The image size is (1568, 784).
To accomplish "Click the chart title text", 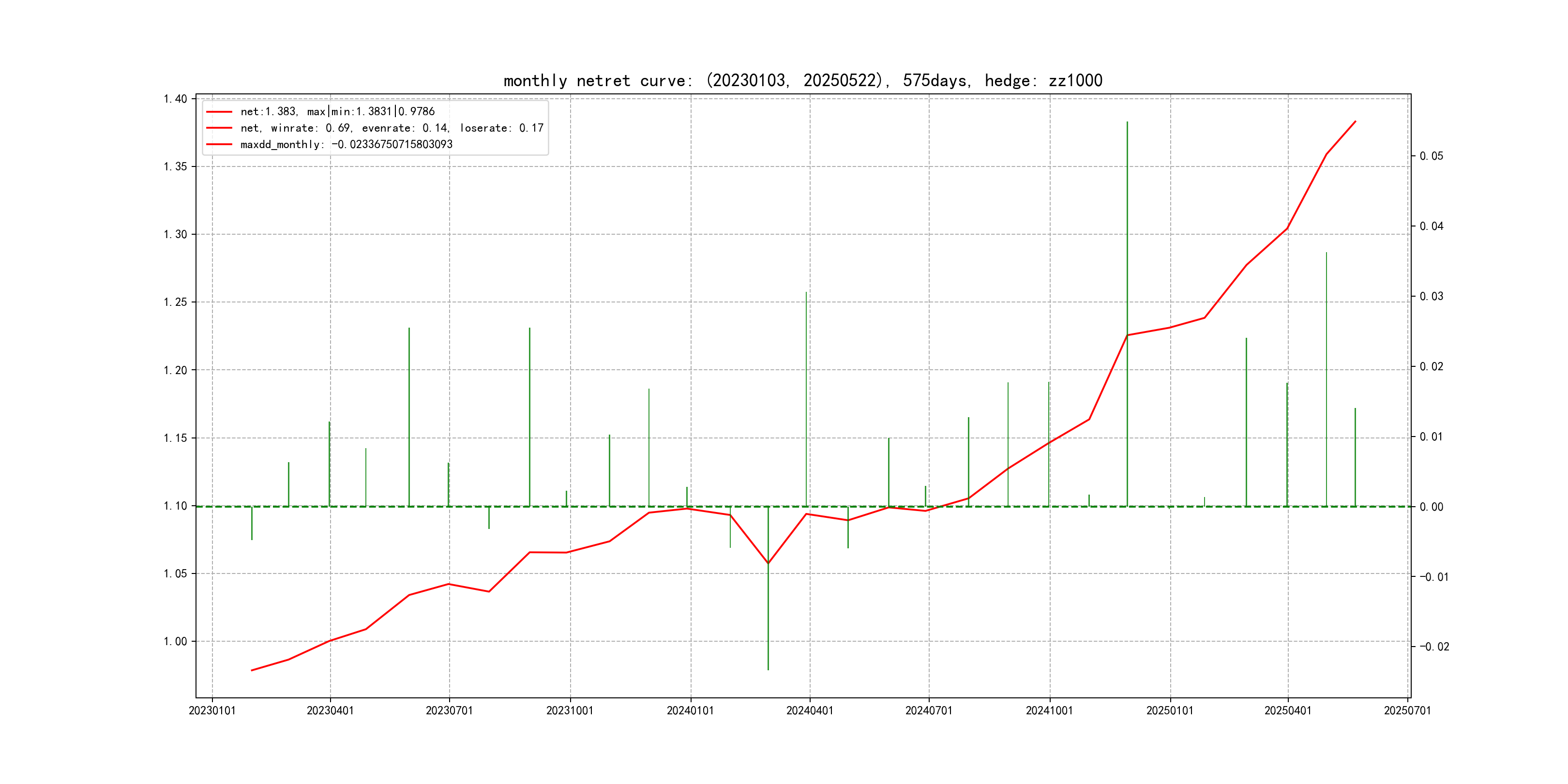I will tap(802, 80).
